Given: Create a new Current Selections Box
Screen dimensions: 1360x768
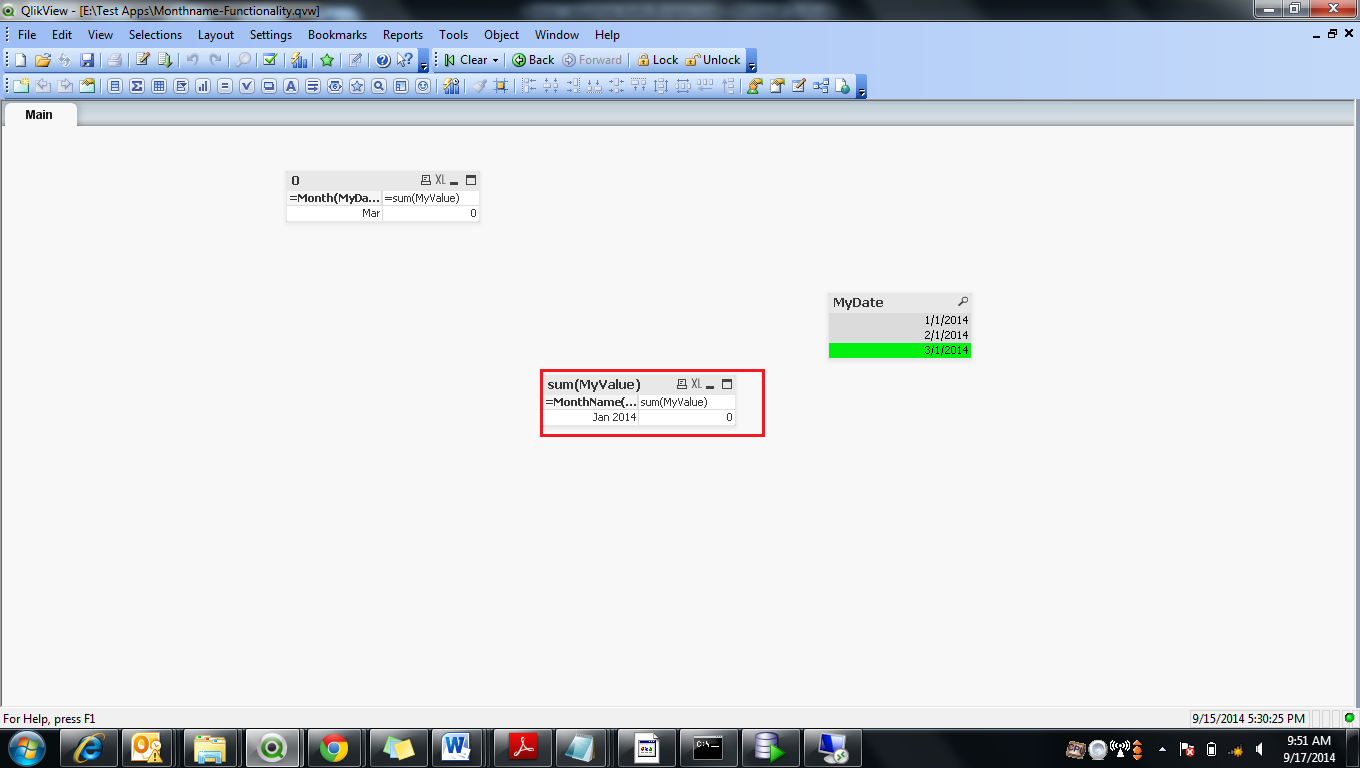Looking at the screenshot, I should point(247,86).
